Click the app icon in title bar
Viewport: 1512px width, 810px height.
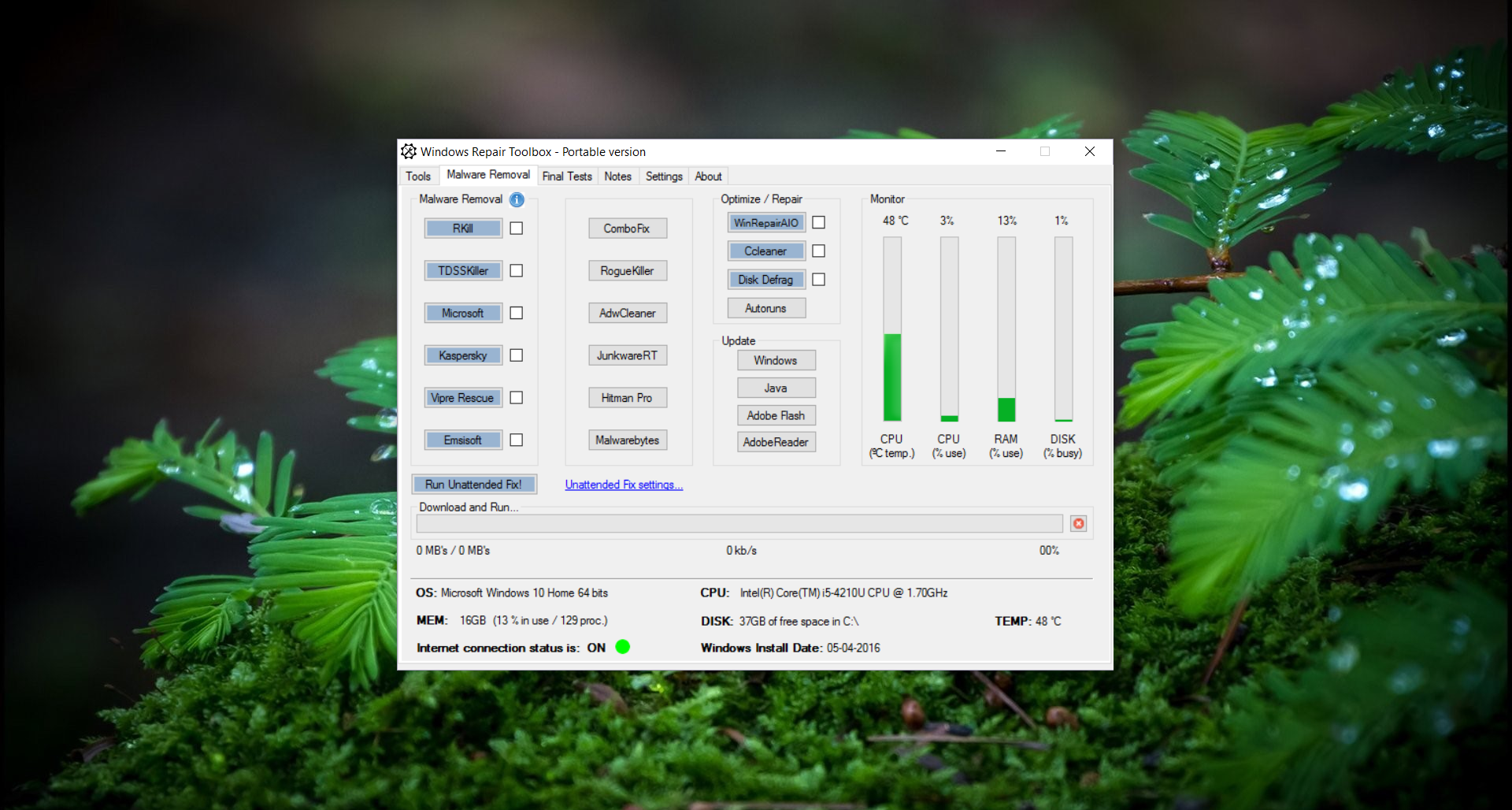[409, 151]
